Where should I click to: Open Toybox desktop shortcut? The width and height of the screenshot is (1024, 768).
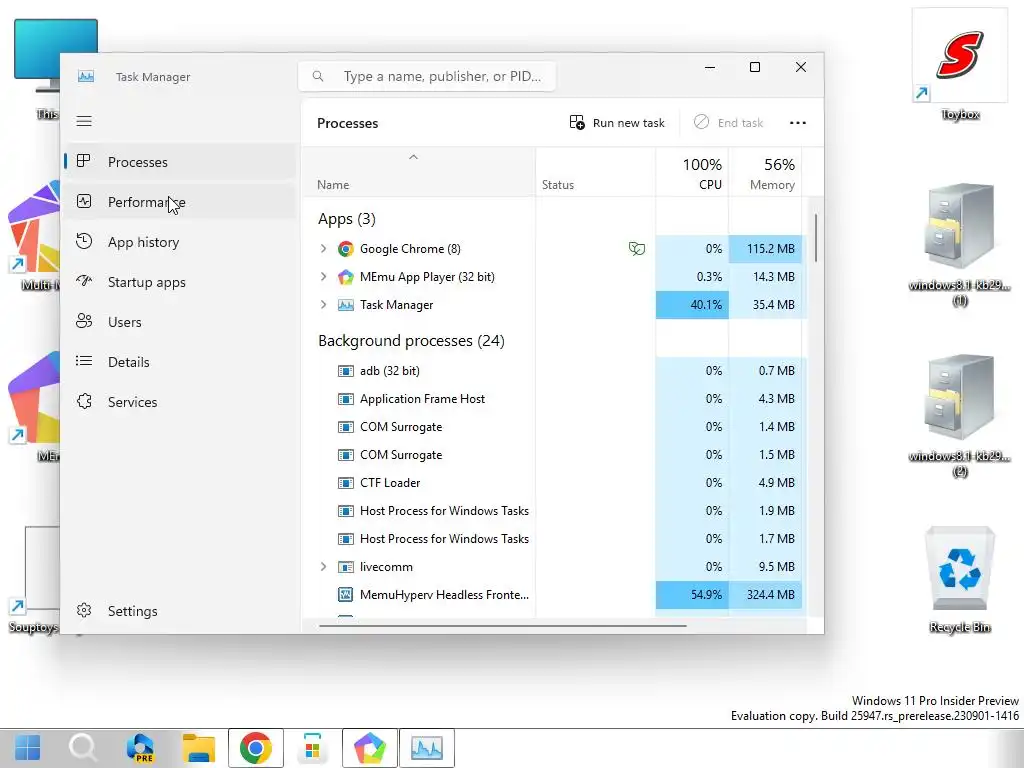959,65
